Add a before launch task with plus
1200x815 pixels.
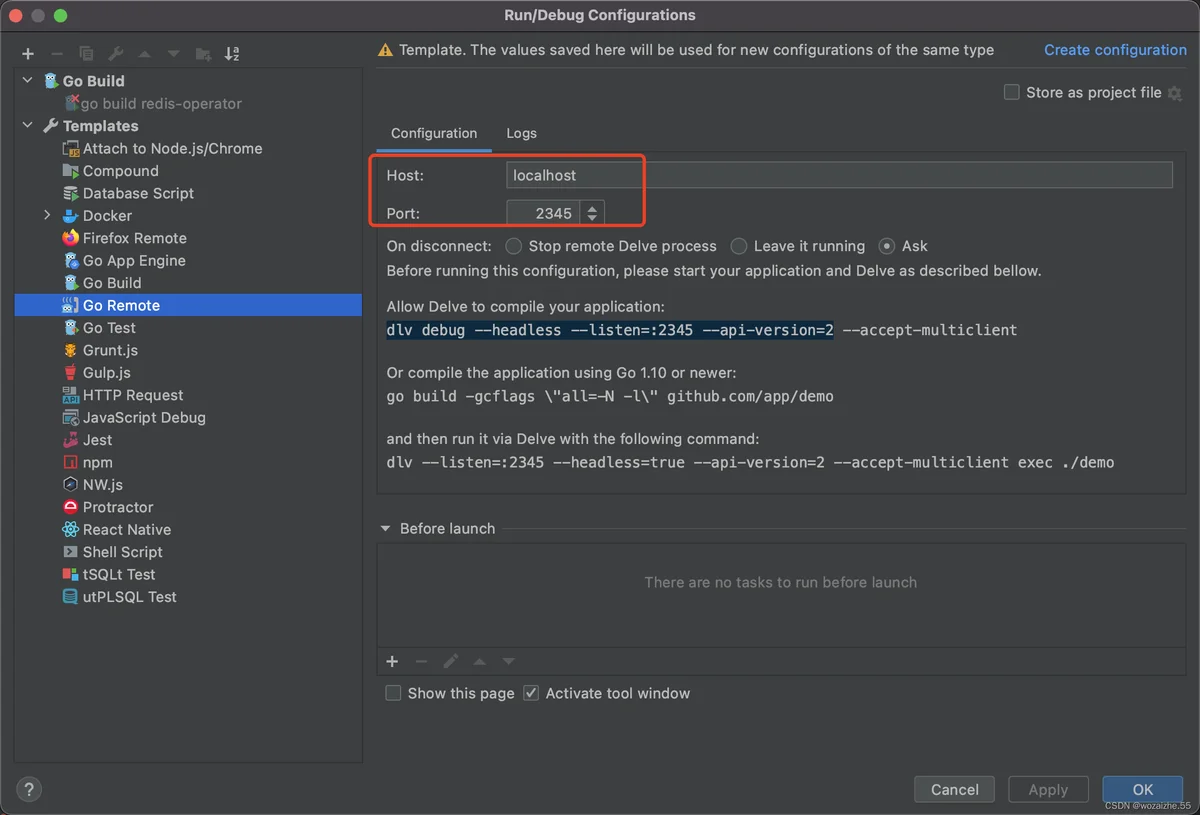tap(392, 661)
